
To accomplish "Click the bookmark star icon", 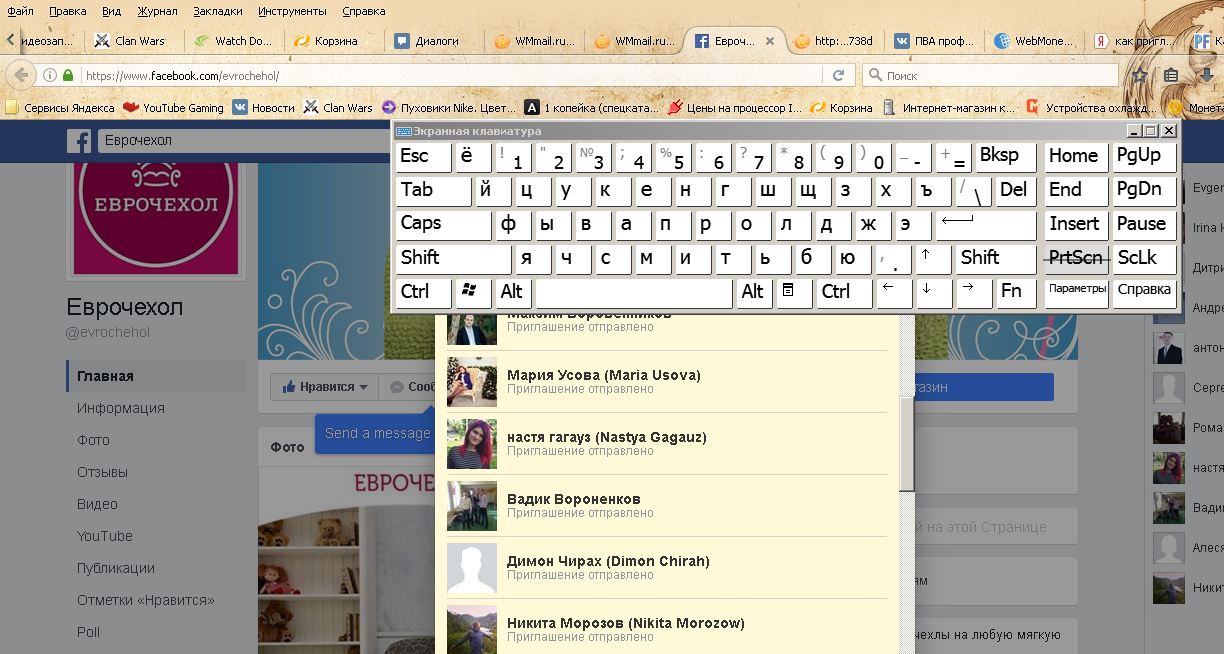I will click(1139, 75).
